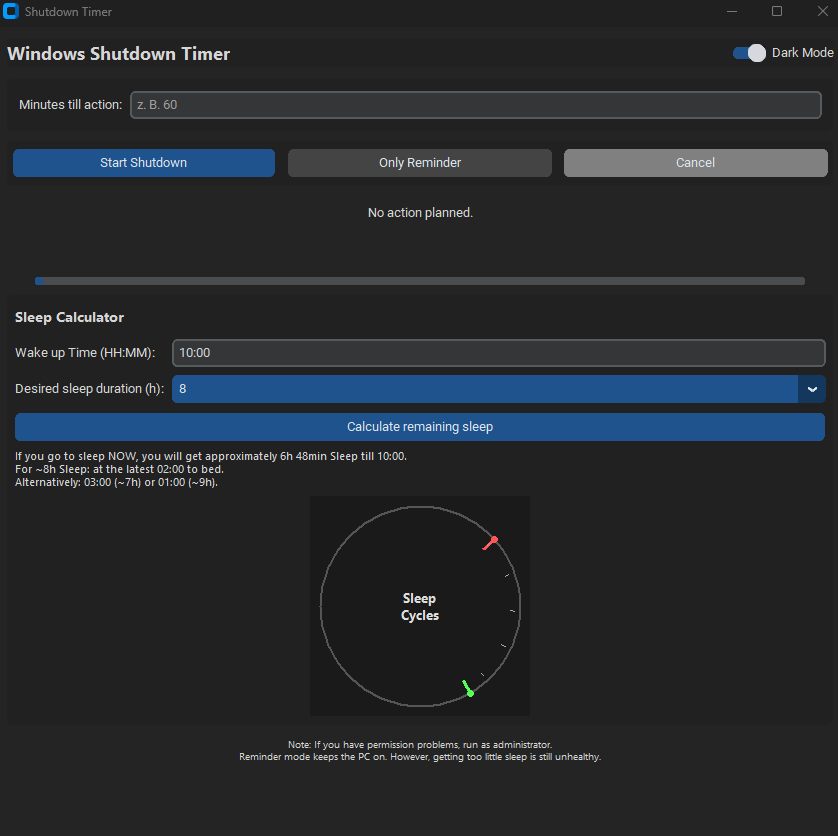Click the Shutdown Timer app icon in title bar

tap(11, 11)
